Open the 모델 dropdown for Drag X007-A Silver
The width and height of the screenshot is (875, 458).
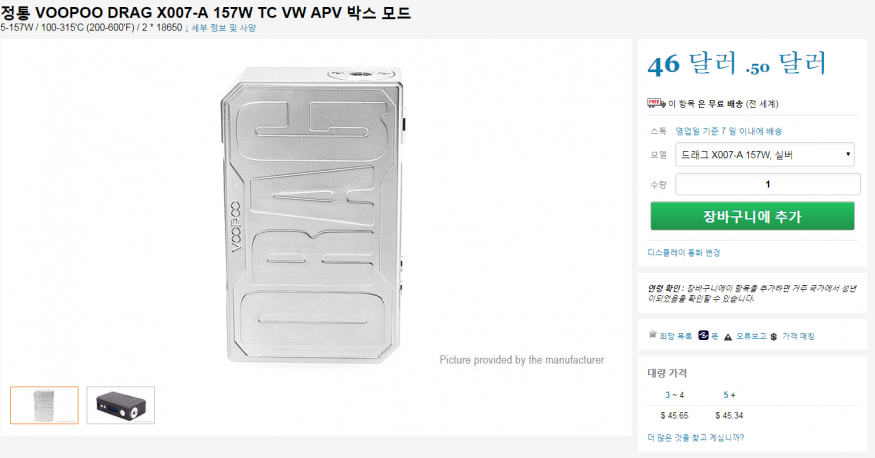click(x=766, y=155)
